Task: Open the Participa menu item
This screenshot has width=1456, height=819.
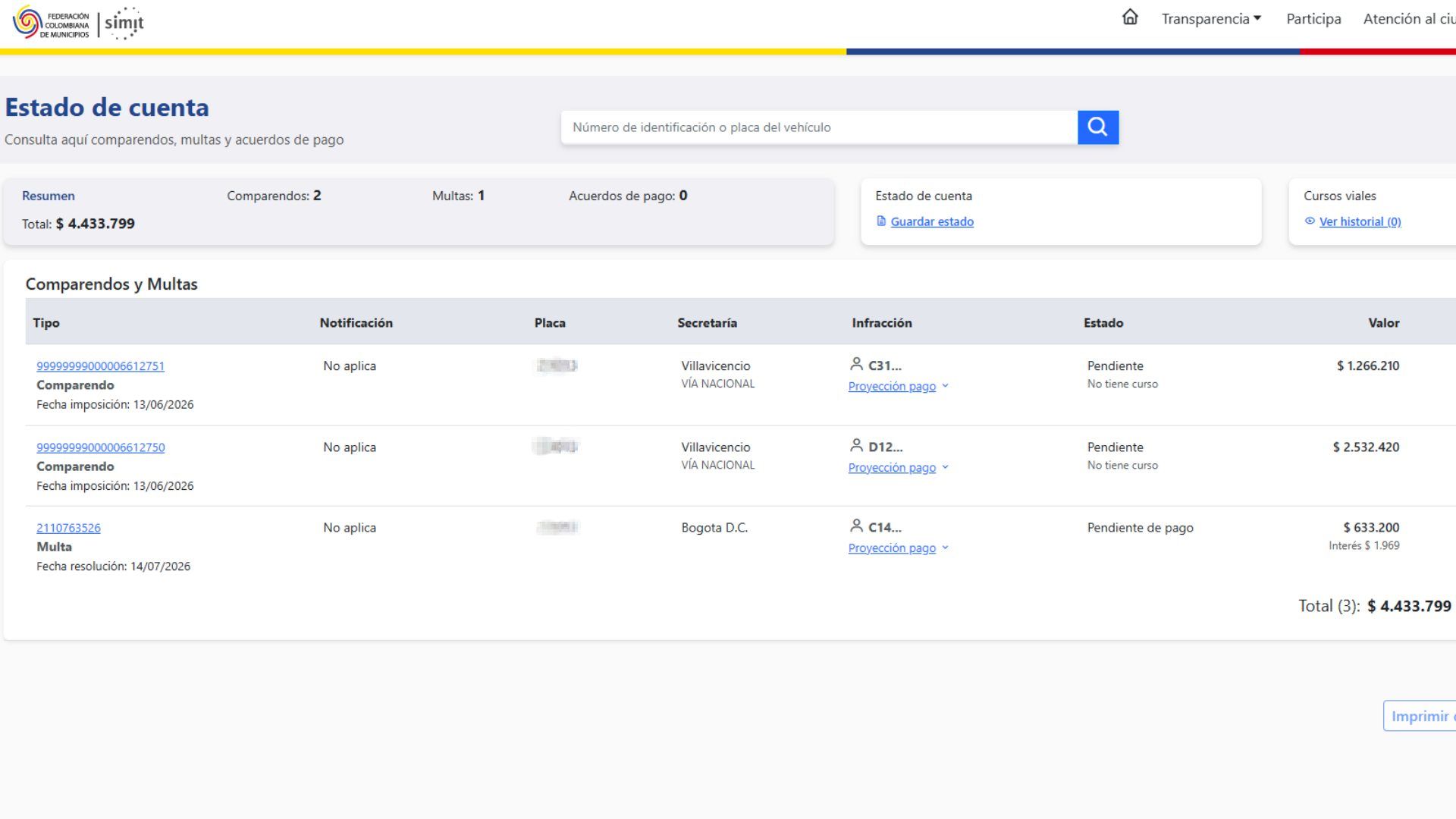Action: coord(1313,19)
